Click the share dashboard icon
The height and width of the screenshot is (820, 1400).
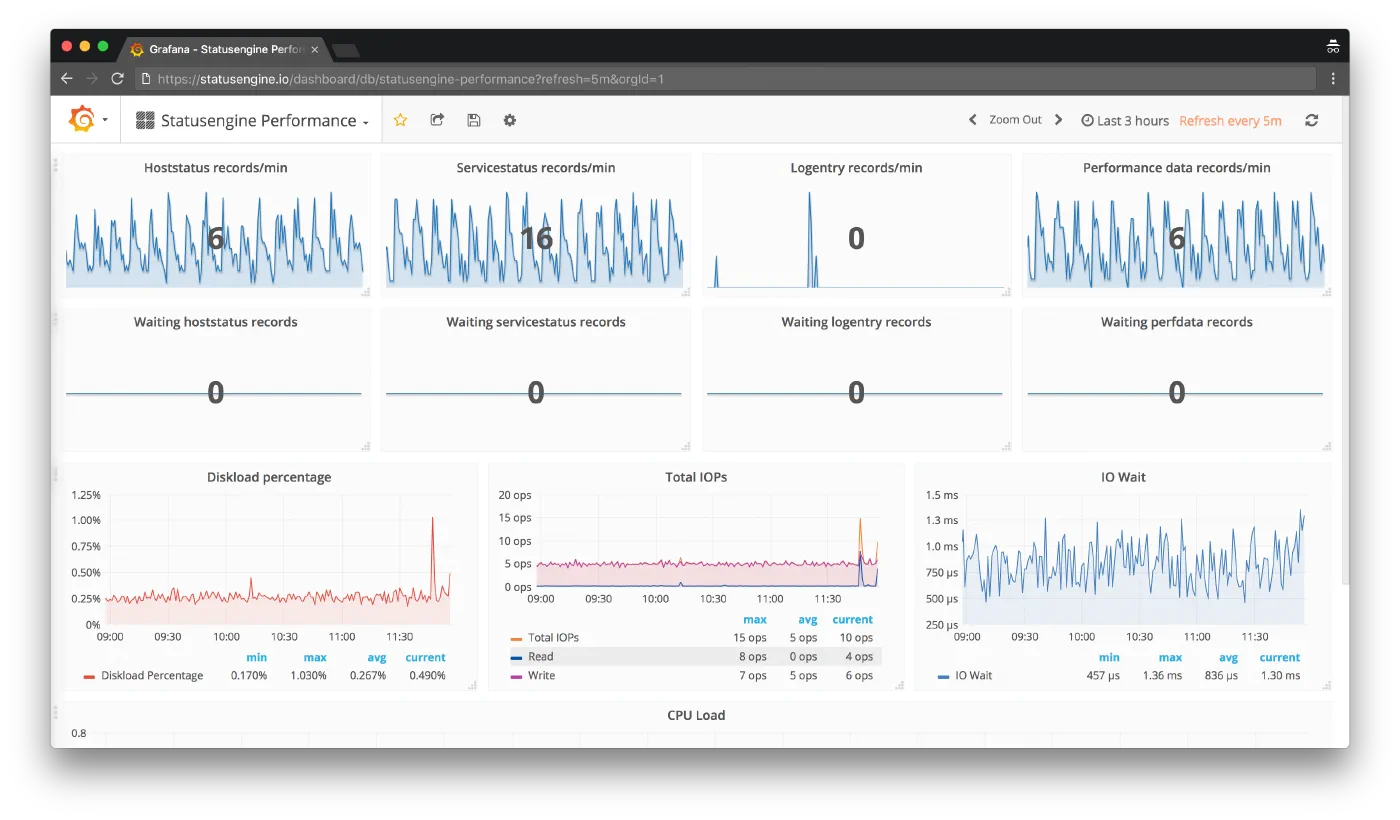(437, 120)
